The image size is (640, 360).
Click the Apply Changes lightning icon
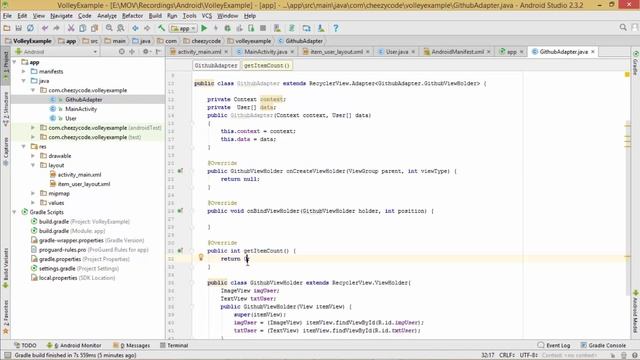point(216,28)
